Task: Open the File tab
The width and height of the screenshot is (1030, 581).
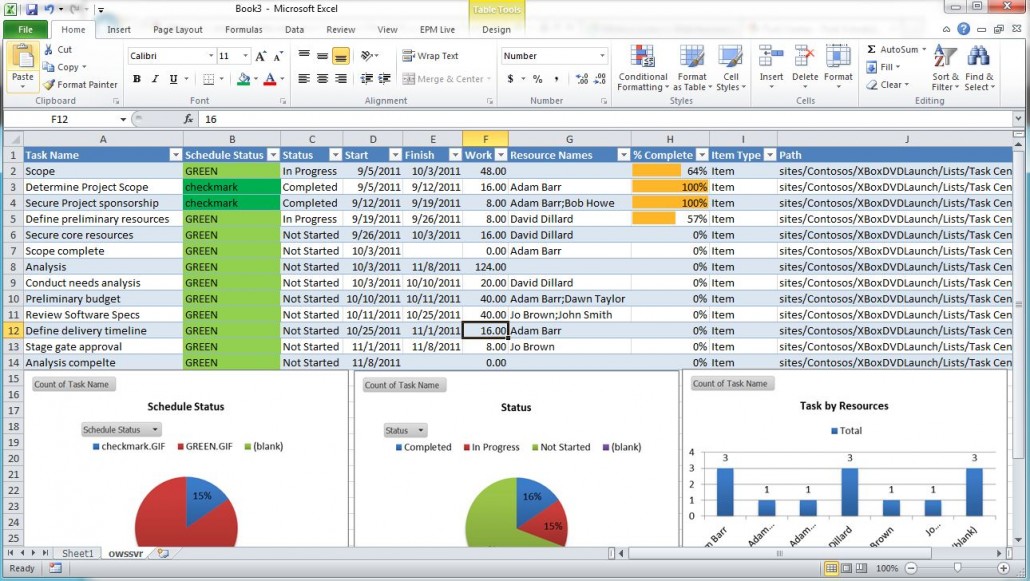Action: (25, 30)
